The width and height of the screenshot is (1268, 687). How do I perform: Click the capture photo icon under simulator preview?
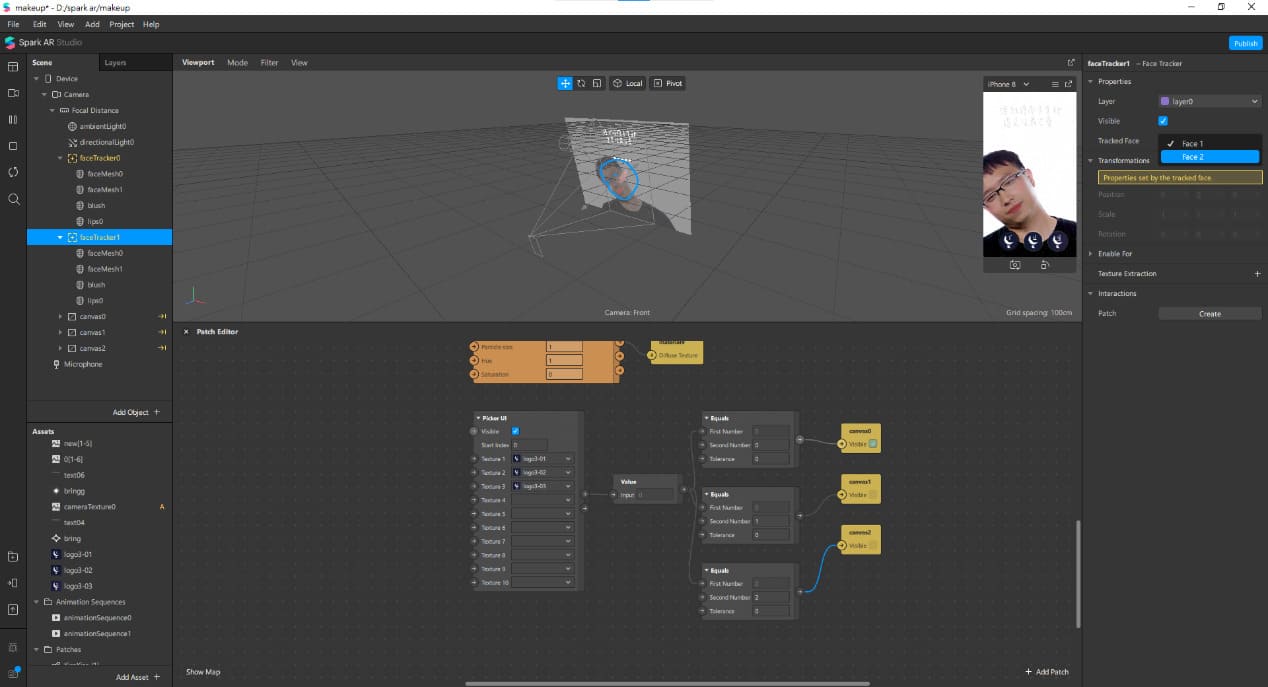coord(1015,265)
